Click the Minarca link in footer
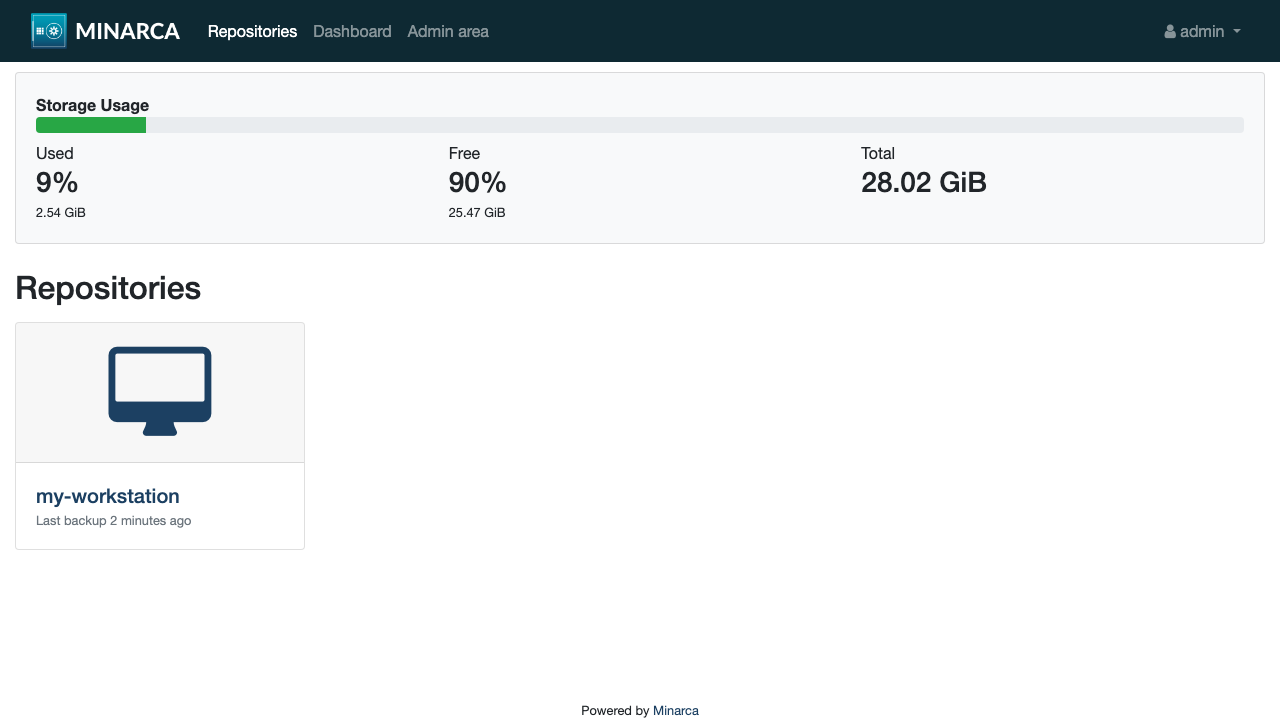Image resolution: width=1280 pixels, height=720 pixels. [676, 711]
